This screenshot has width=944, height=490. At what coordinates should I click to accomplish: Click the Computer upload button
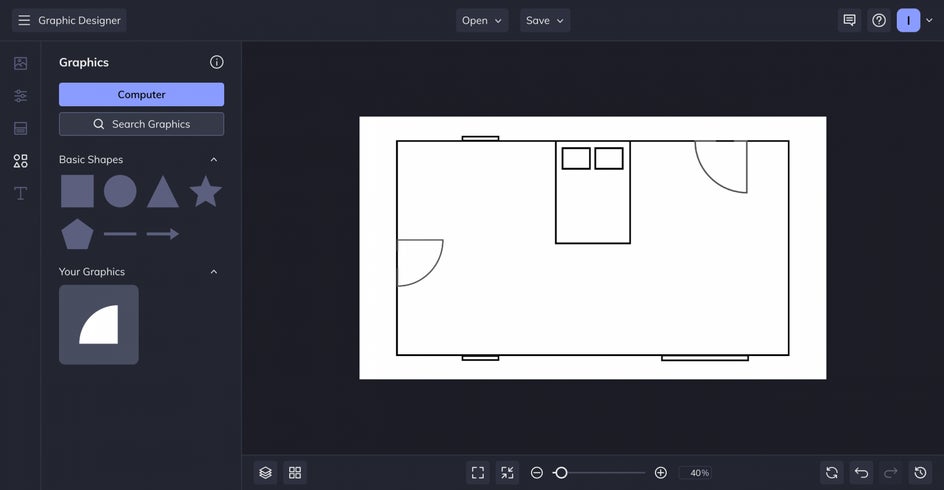[141, 95]
